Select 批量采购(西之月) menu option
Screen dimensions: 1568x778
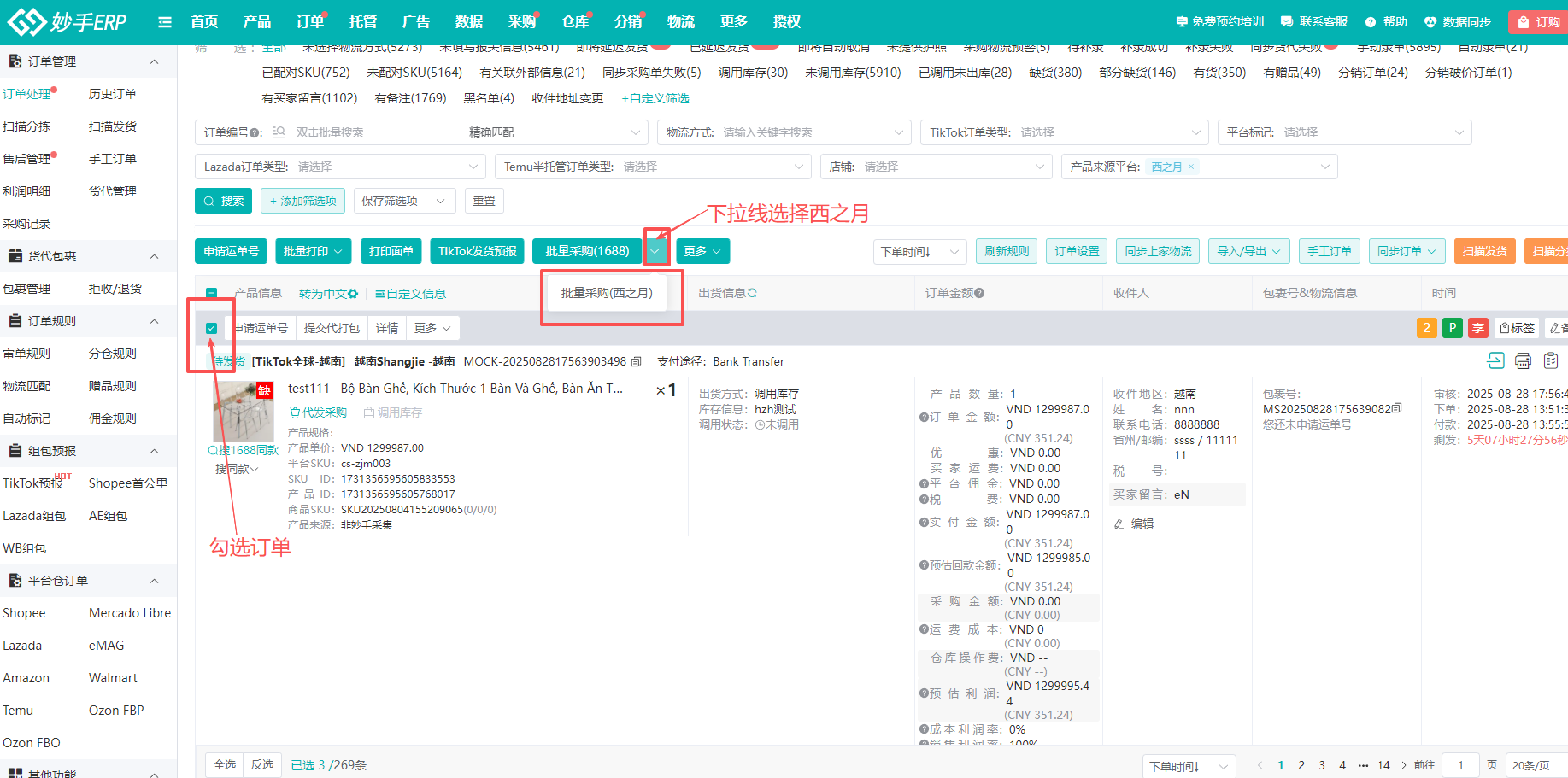[x=607, y=293]
